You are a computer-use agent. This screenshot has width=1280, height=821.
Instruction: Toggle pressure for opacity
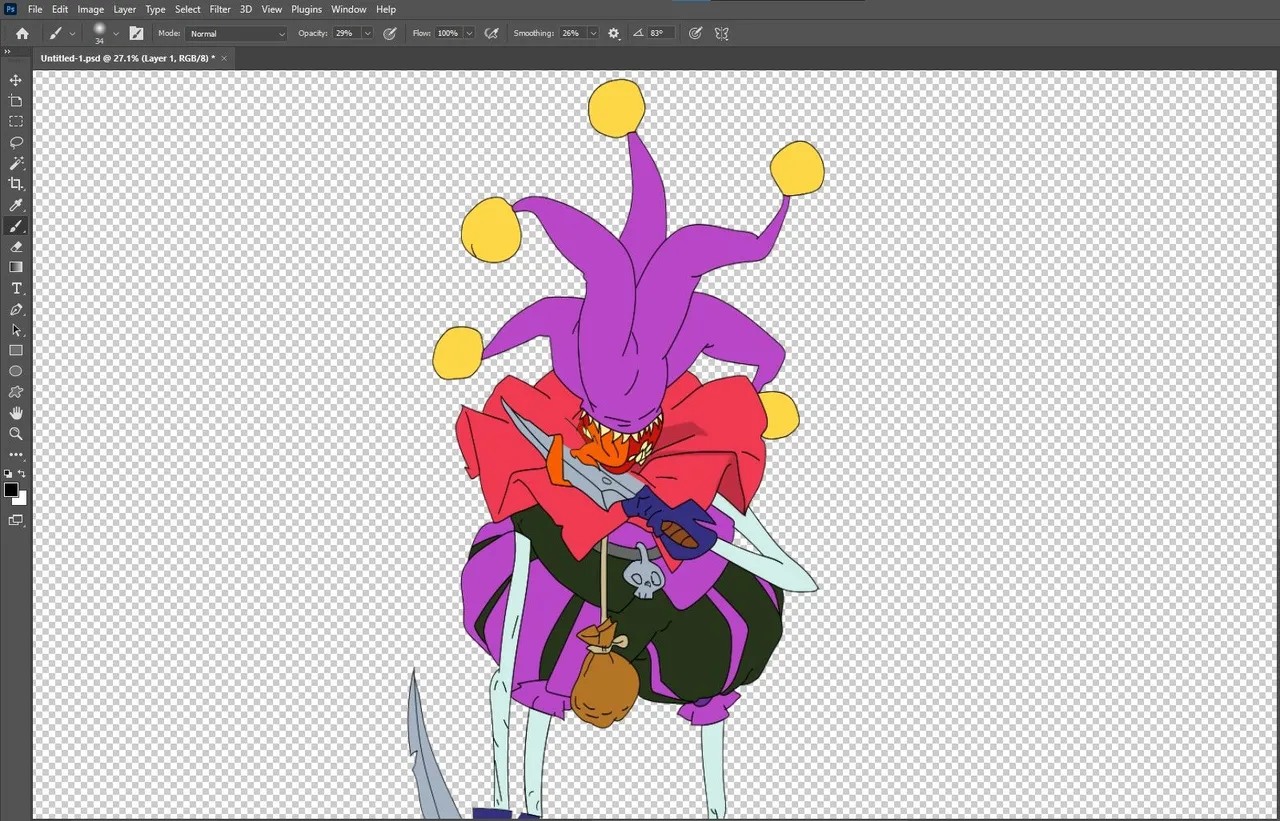pos(390,33)
